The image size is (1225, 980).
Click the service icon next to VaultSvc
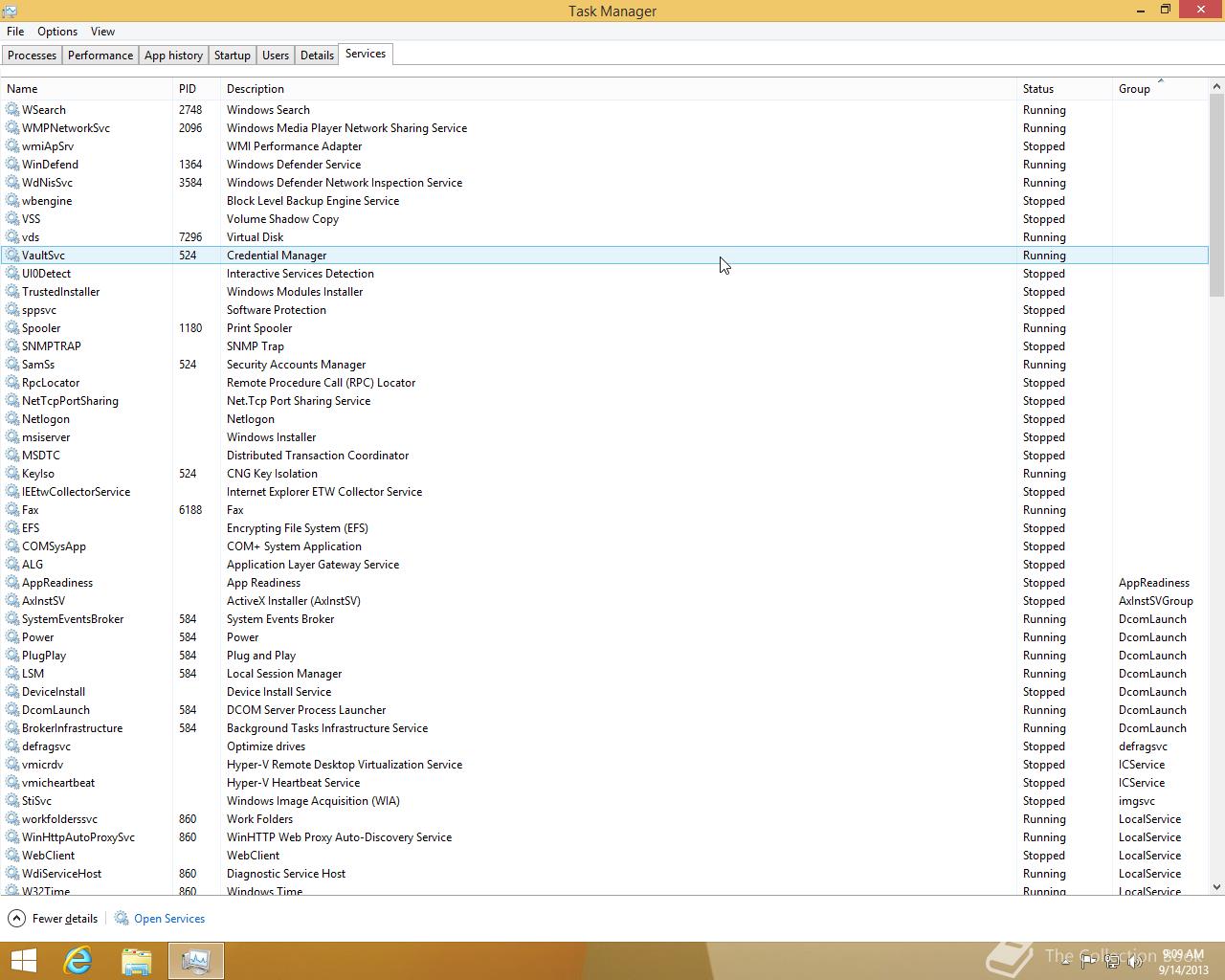tap(12, 256)
